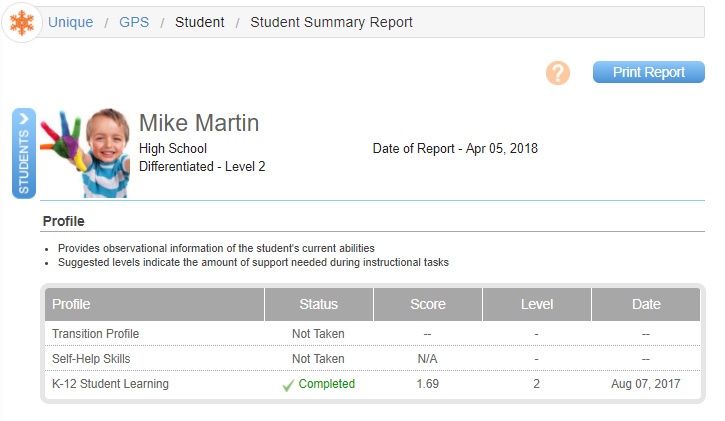Select the Student Summary Report breadcrumb

332,22
